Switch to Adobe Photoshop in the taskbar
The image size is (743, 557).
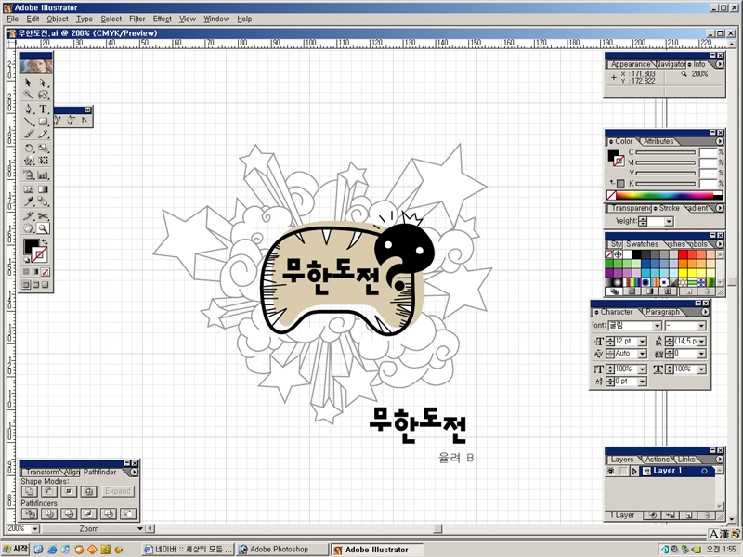pos(282,549)
